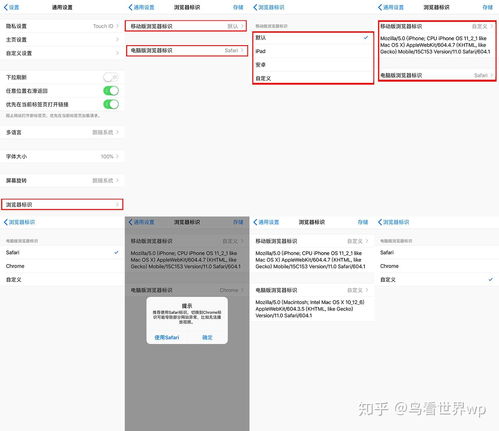The height and width of the screenshot is (431, 499).
Task: Select the 自定义 option below 安卓
Action: point(313,78)
